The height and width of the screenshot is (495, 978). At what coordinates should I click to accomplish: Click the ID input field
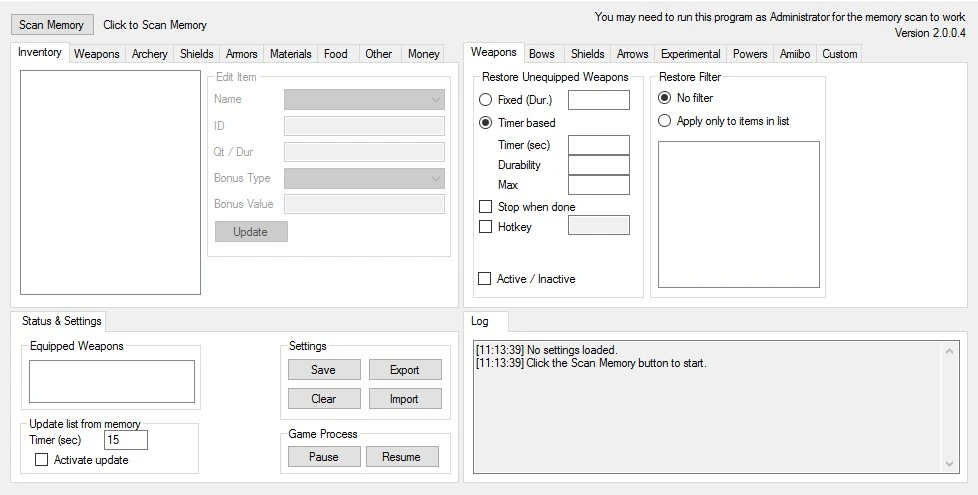click(x=364, y=126)
